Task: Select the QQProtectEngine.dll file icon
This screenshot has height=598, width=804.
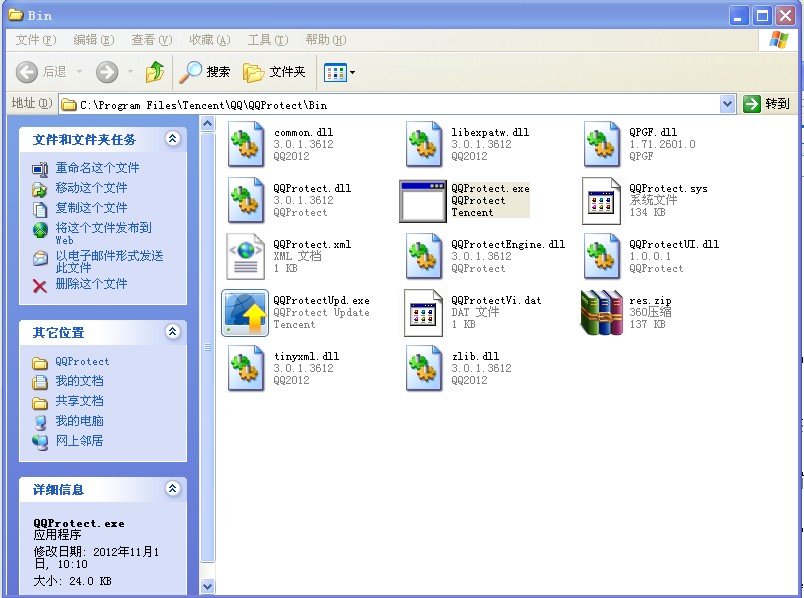Action: (x=424, y=256)
